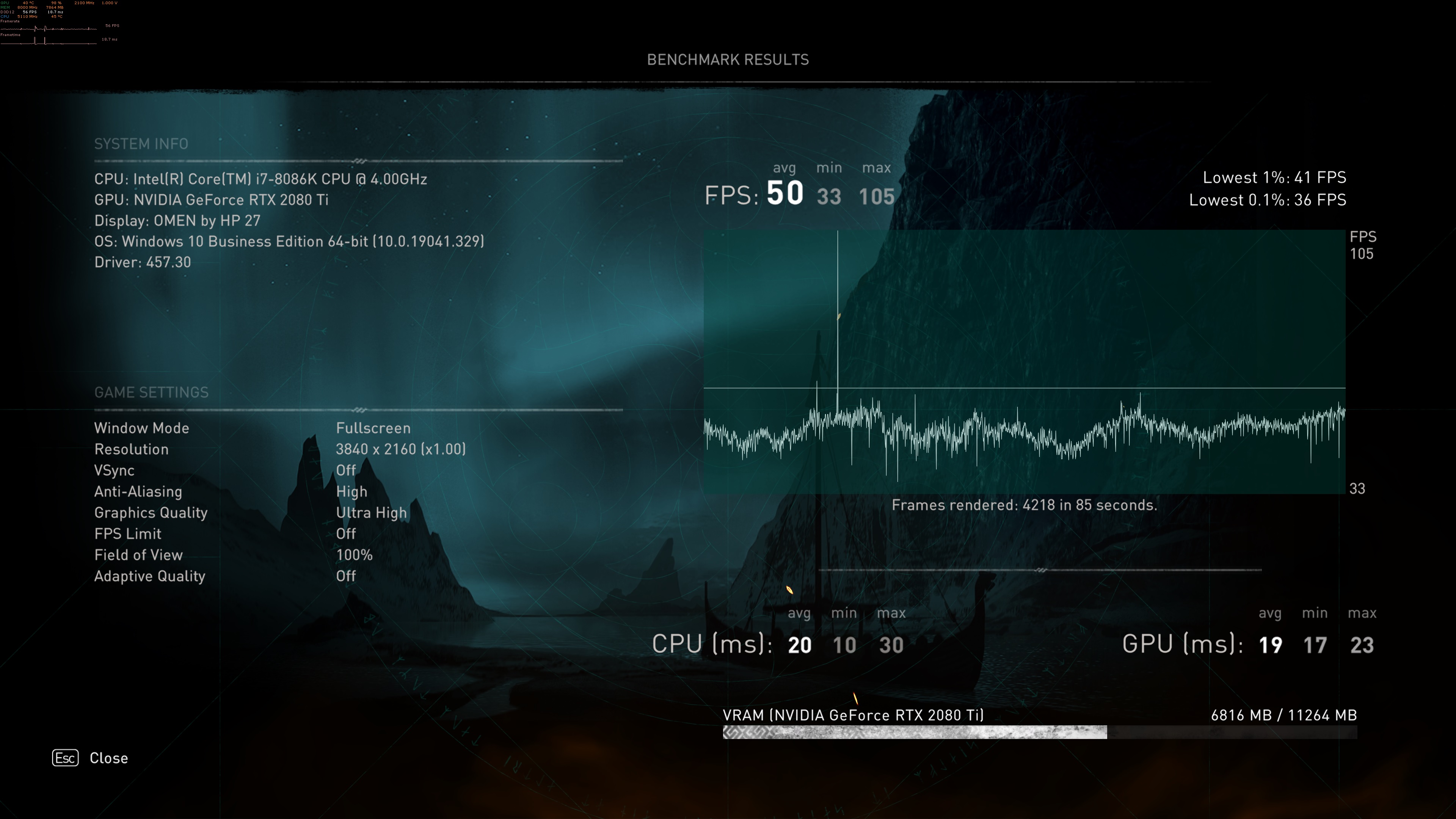The height and width of the screenshot is (819, 1456).
Task: Click the Lowest 1% FPS readout
Action: (1274, 178)
